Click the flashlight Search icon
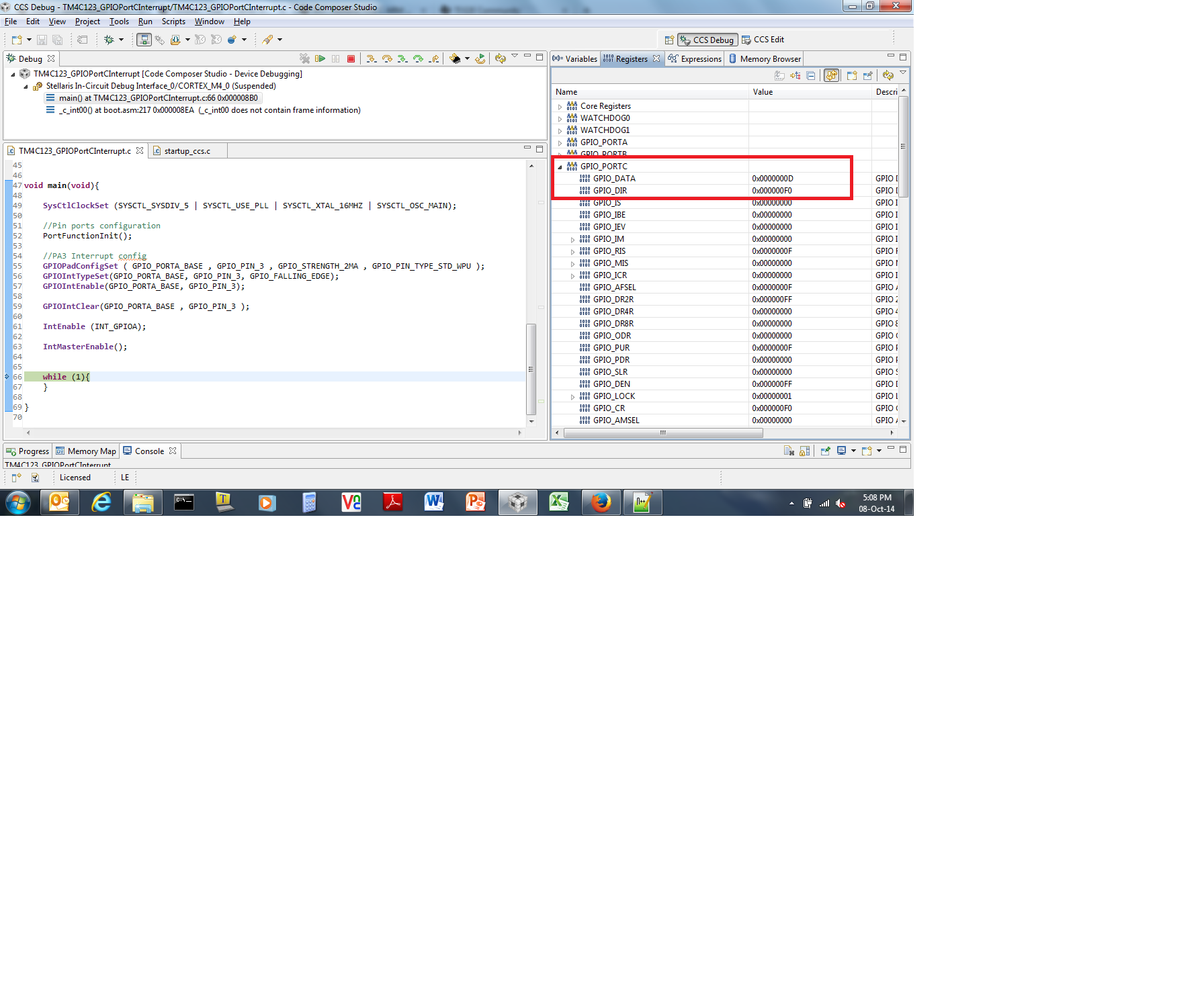The width and height of the screenshot is (1204, 986). click(267, 40)
